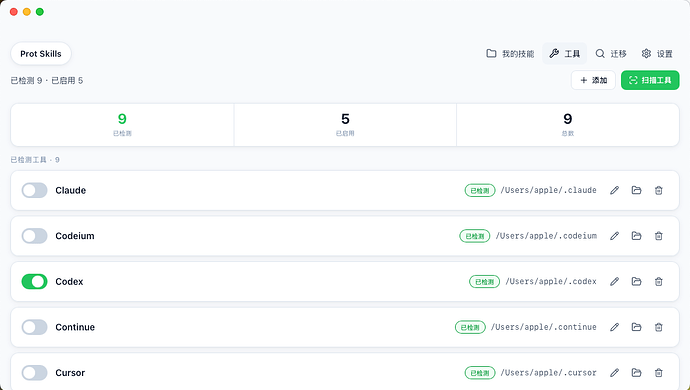Click the /Users/apple/.claude path
690x390 pixels.
tap(548, 190)
